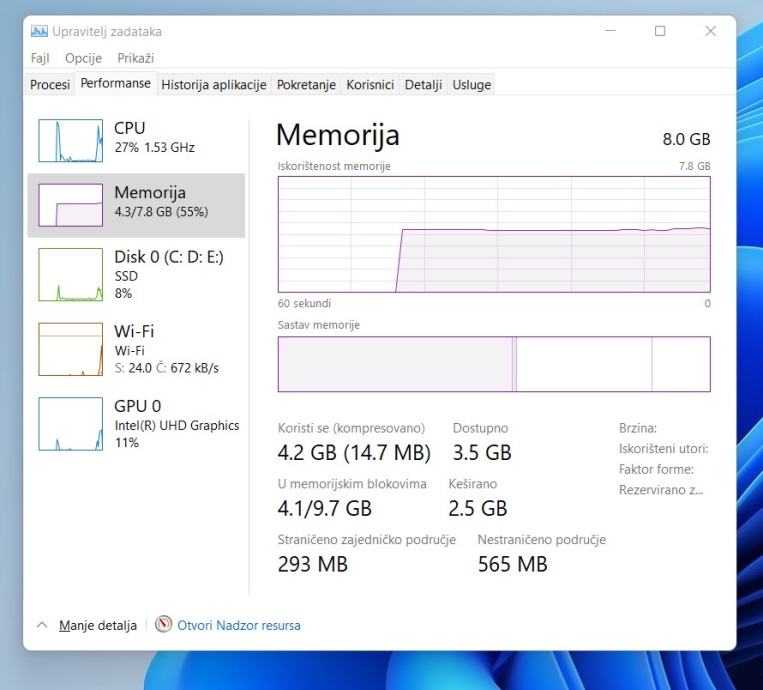
Task: Click the Wi-Fi mini graph thumbnail
Action: coord(70,349)
